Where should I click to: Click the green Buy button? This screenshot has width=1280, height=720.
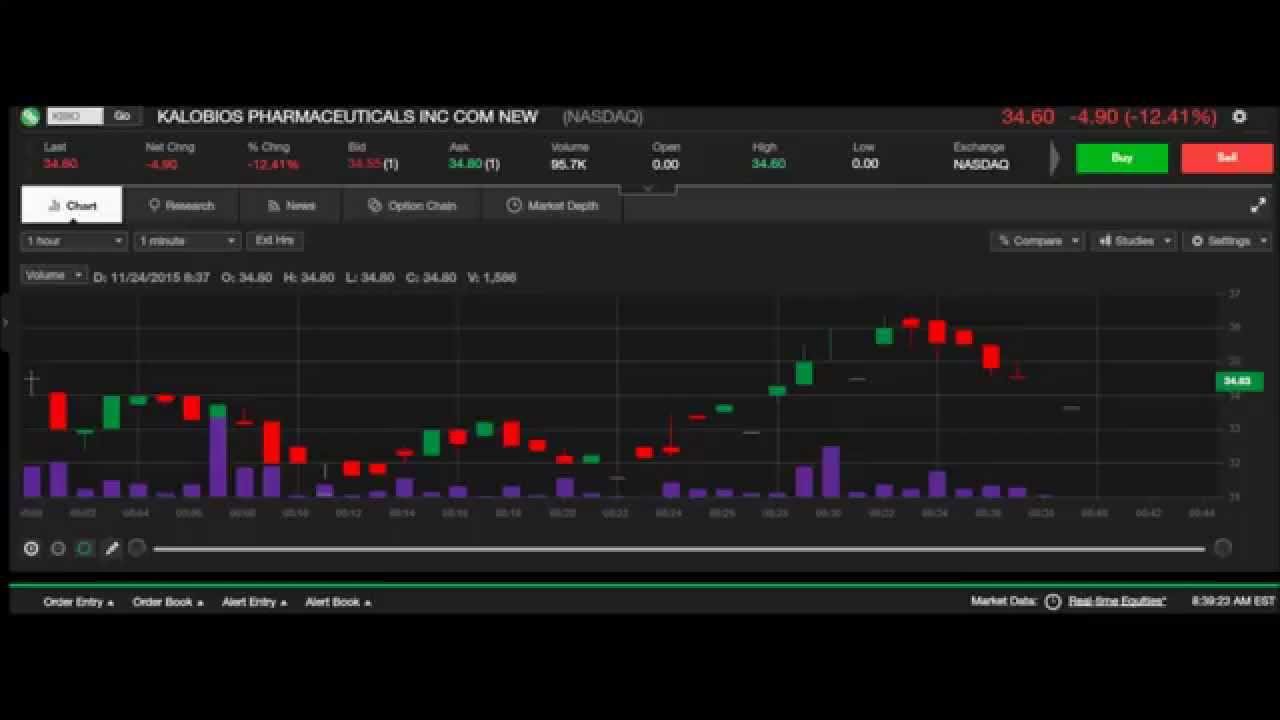pos(1121,158)
